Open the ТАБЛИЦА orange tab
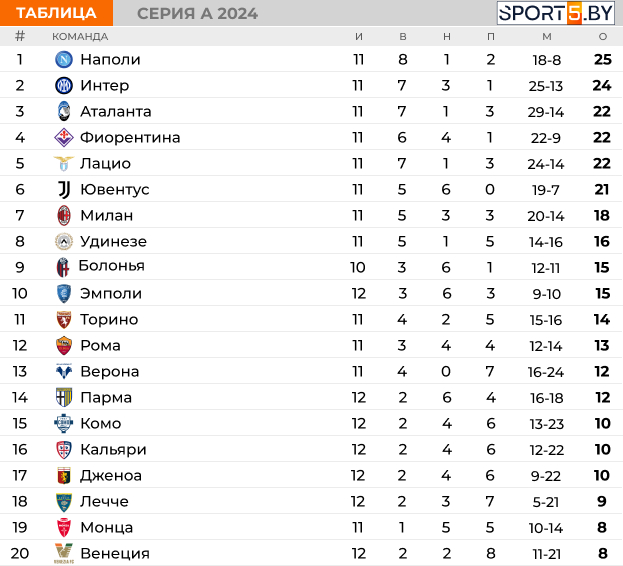Screen dimensions: 623x566 tap(56, 13)
